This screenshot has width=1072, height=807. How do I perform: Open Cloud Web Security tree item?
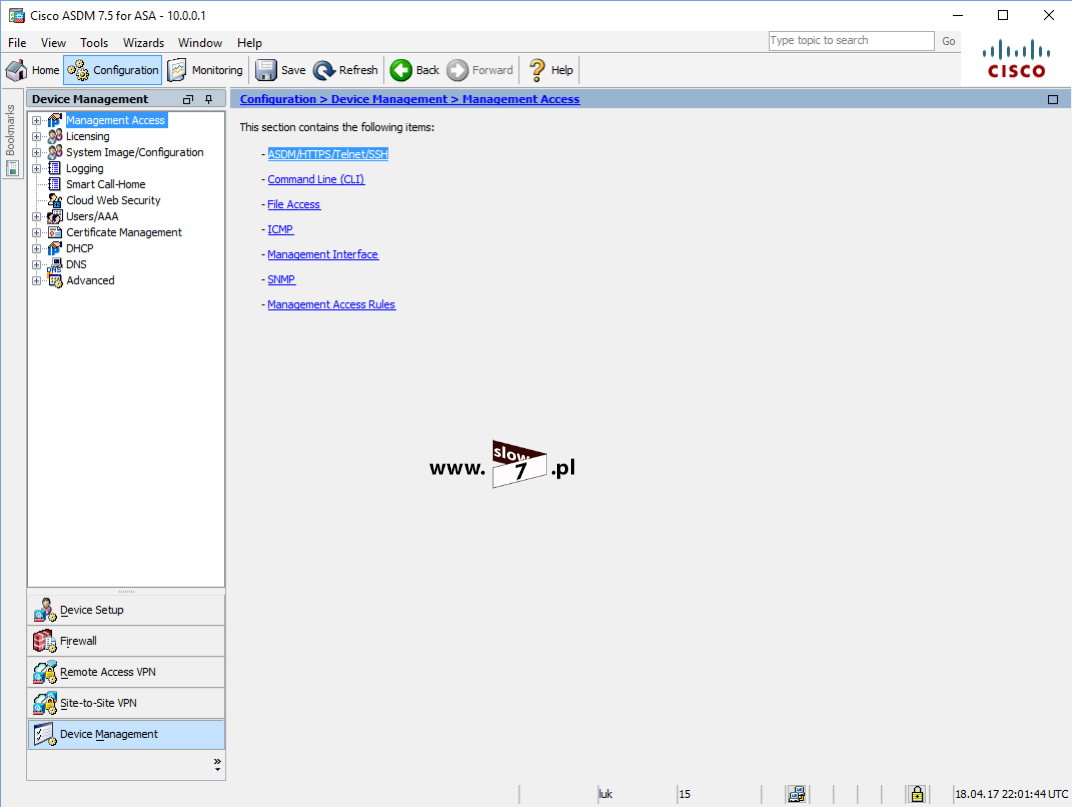click(x=113, y=200)
